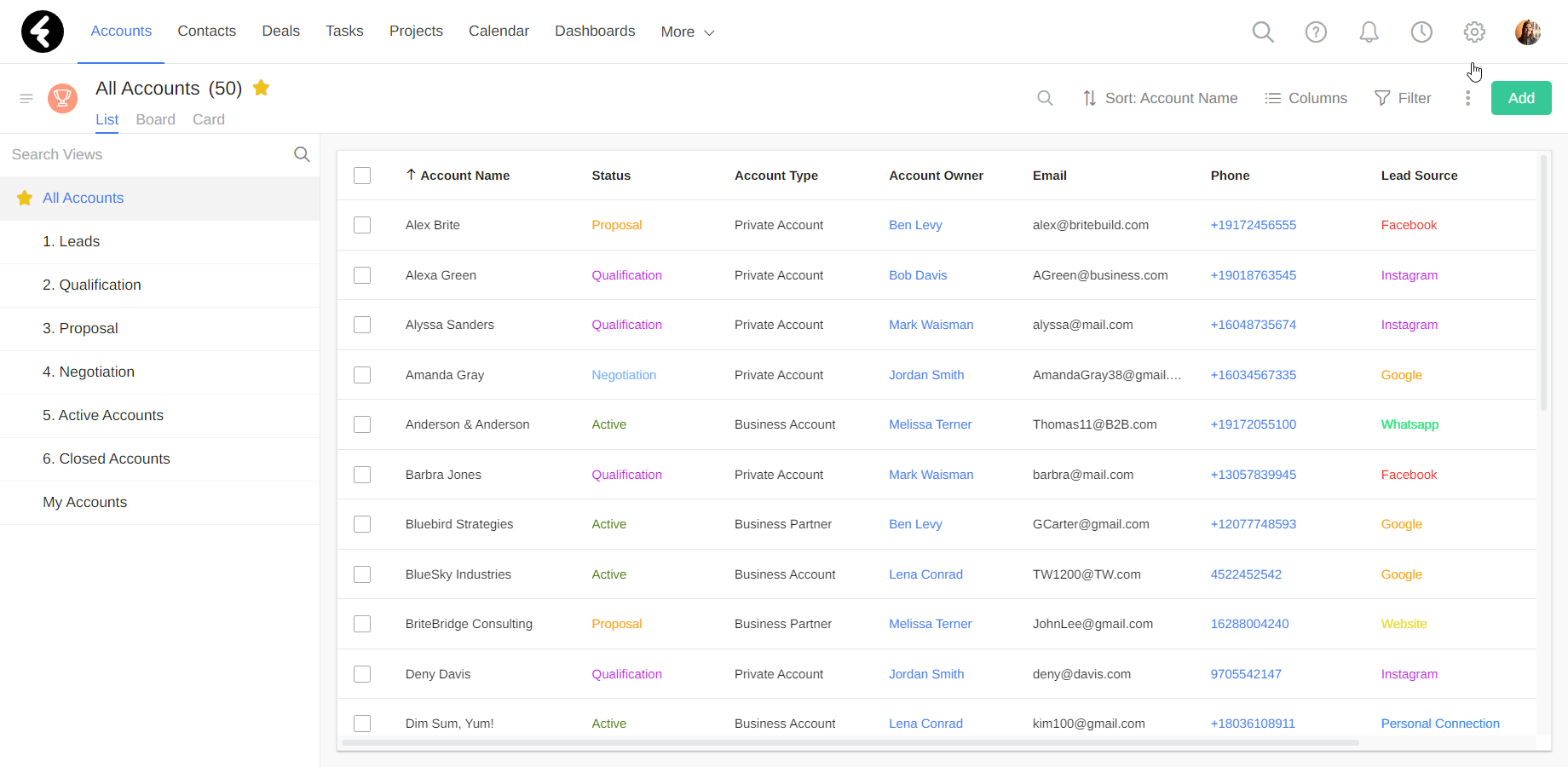1568x767 pixels.
Task: Collapse the views sidebar via hamburger icon
Action: 26,99
